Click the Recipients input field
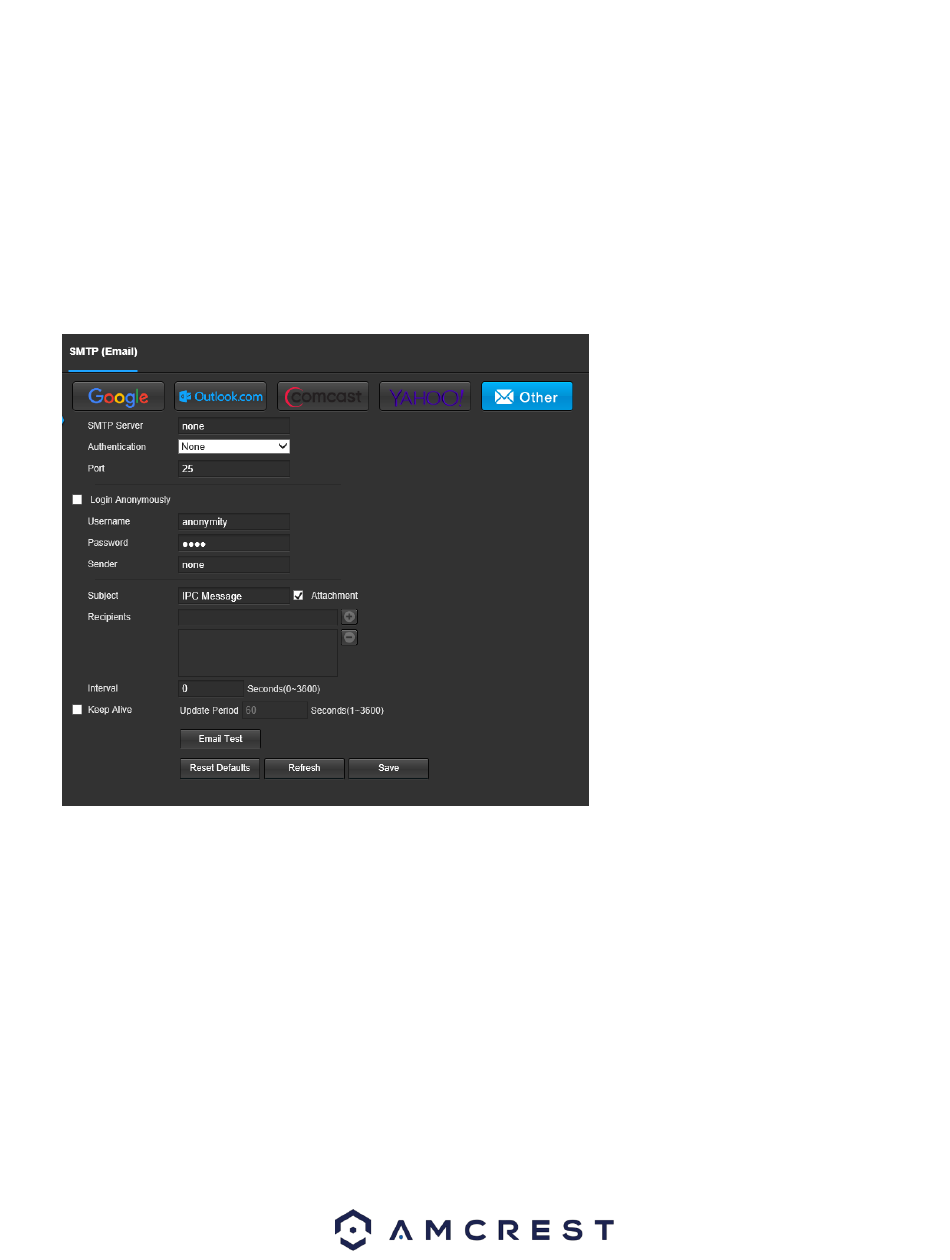950x1260 pixels. tap(258, 617)
